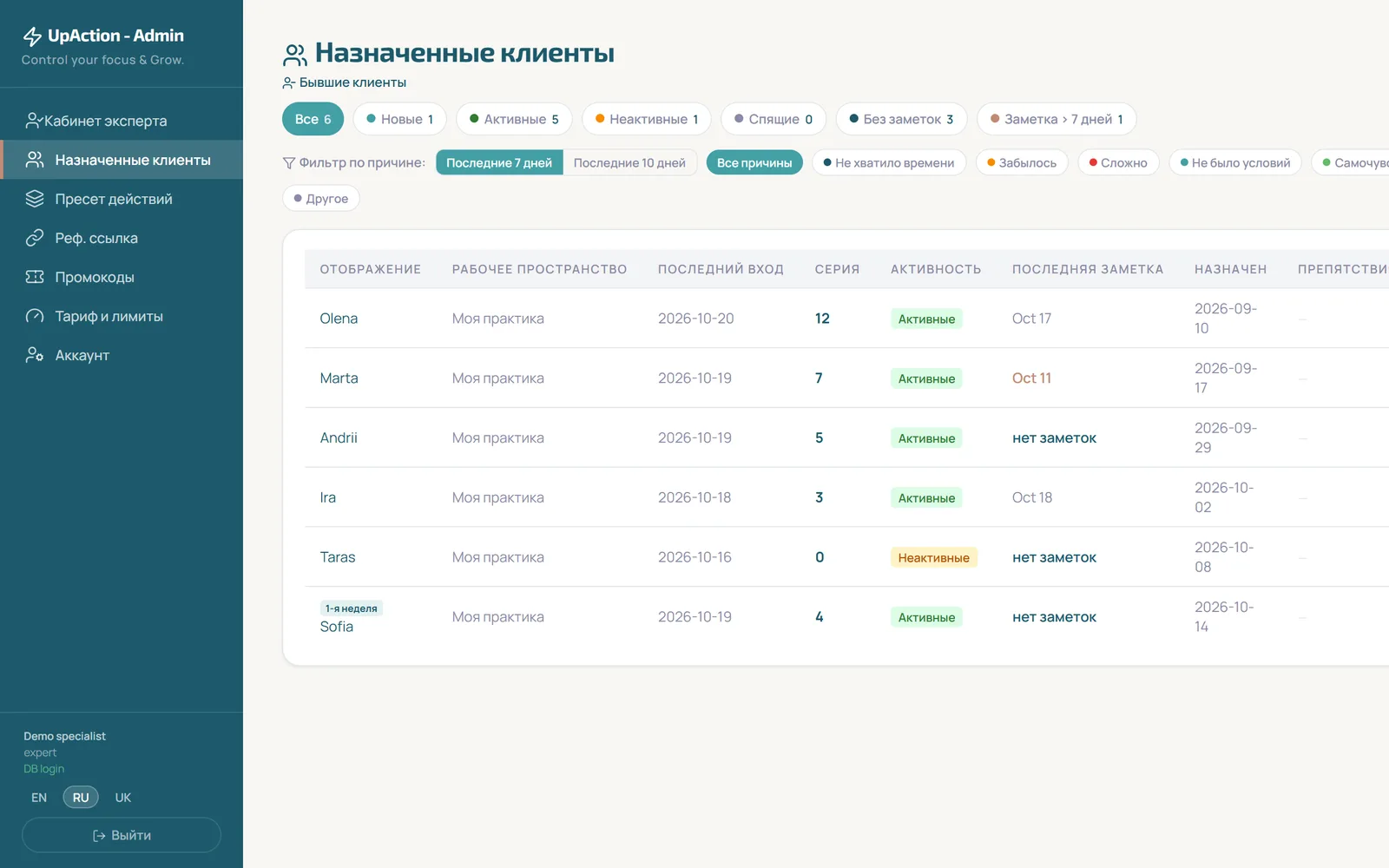Click the Кабинет эксперта user-check icon

pos(34,121)
